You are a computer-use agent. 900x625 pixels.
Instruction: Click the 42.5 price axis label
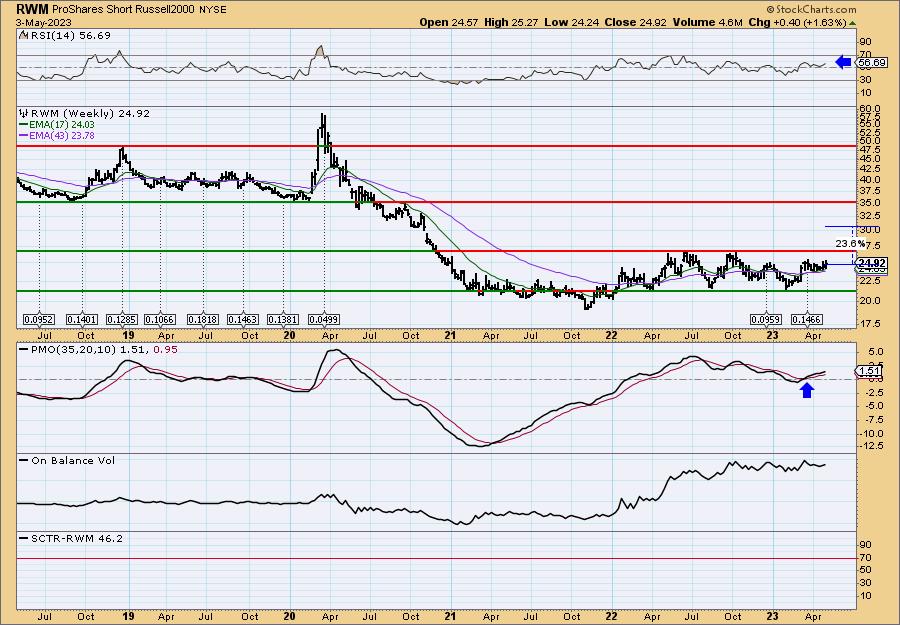coord(870,169)
